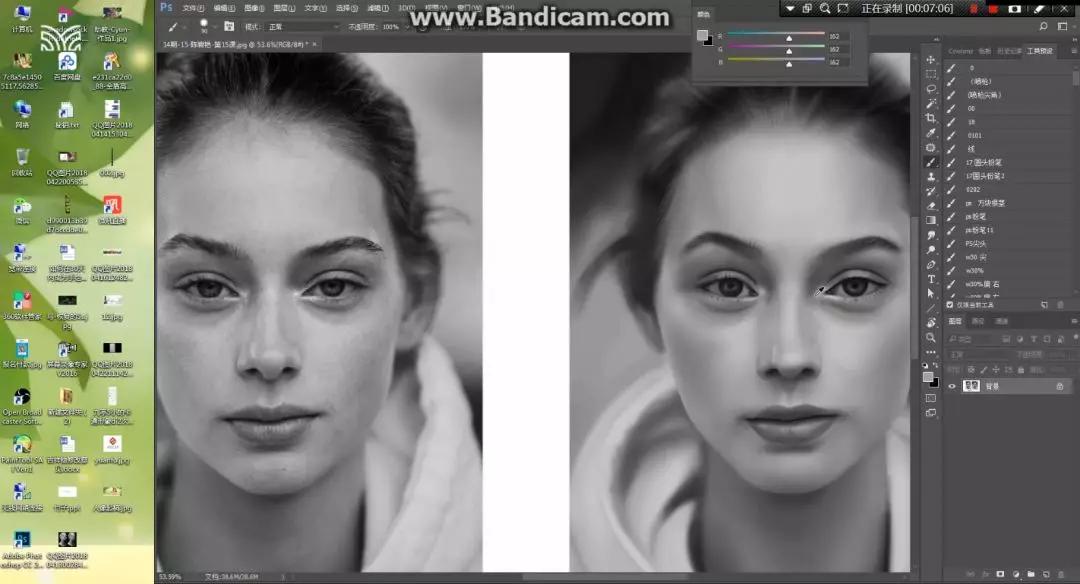Toggle visibility of the 背景 layer
1080x584 pixels.
click(x=952, y=386)
